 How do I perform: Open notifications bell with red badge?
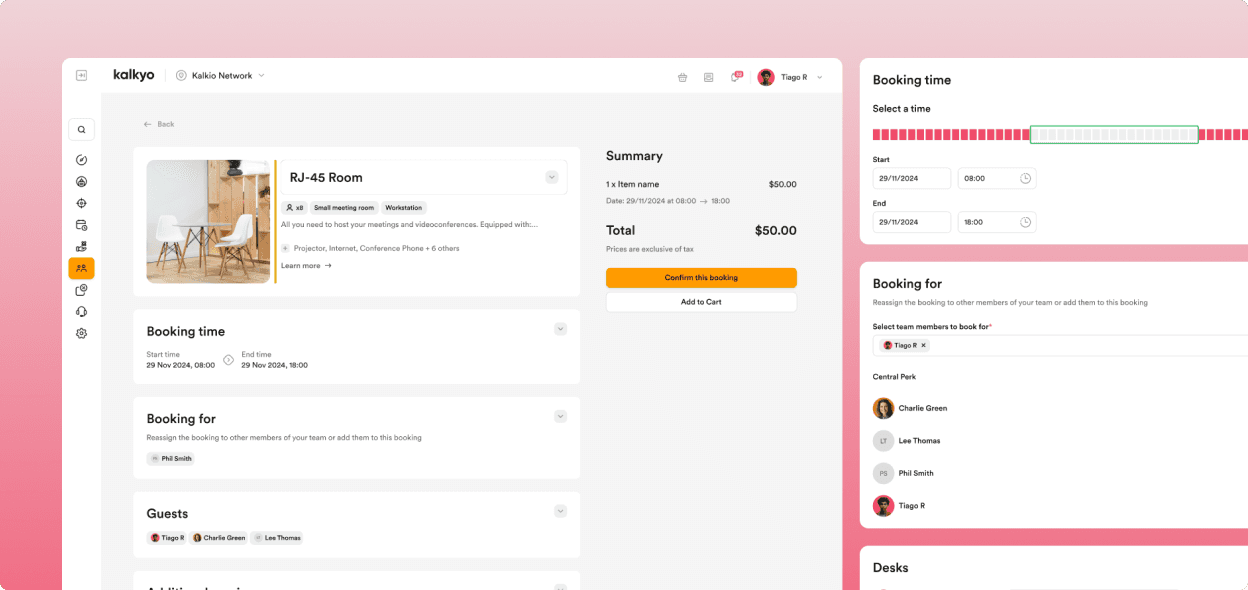coord(736,76)
